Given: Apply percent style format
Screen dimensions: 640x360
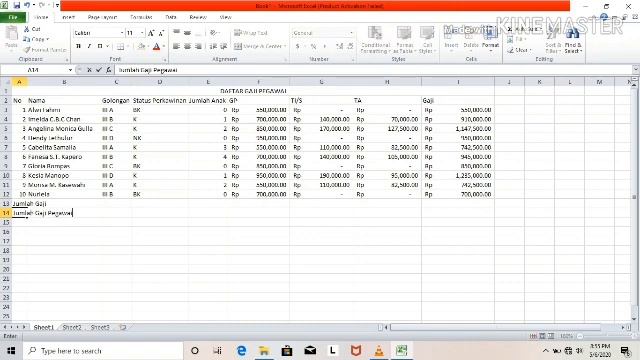Looking at the screenshot, I should 313,47.
